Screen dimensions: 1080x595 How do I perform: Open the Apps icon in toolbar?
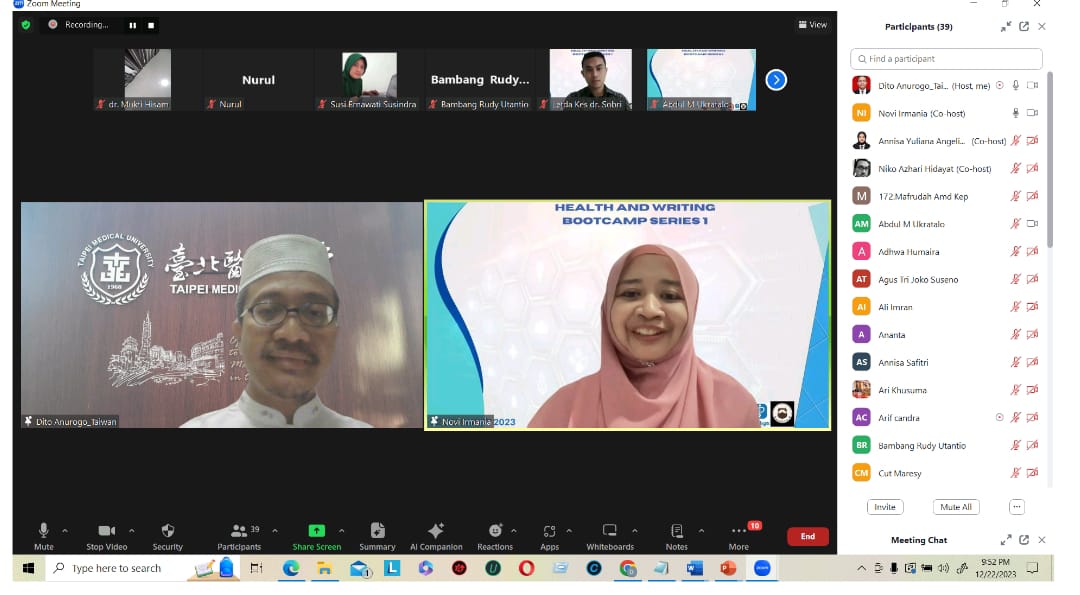pos(549,531)
